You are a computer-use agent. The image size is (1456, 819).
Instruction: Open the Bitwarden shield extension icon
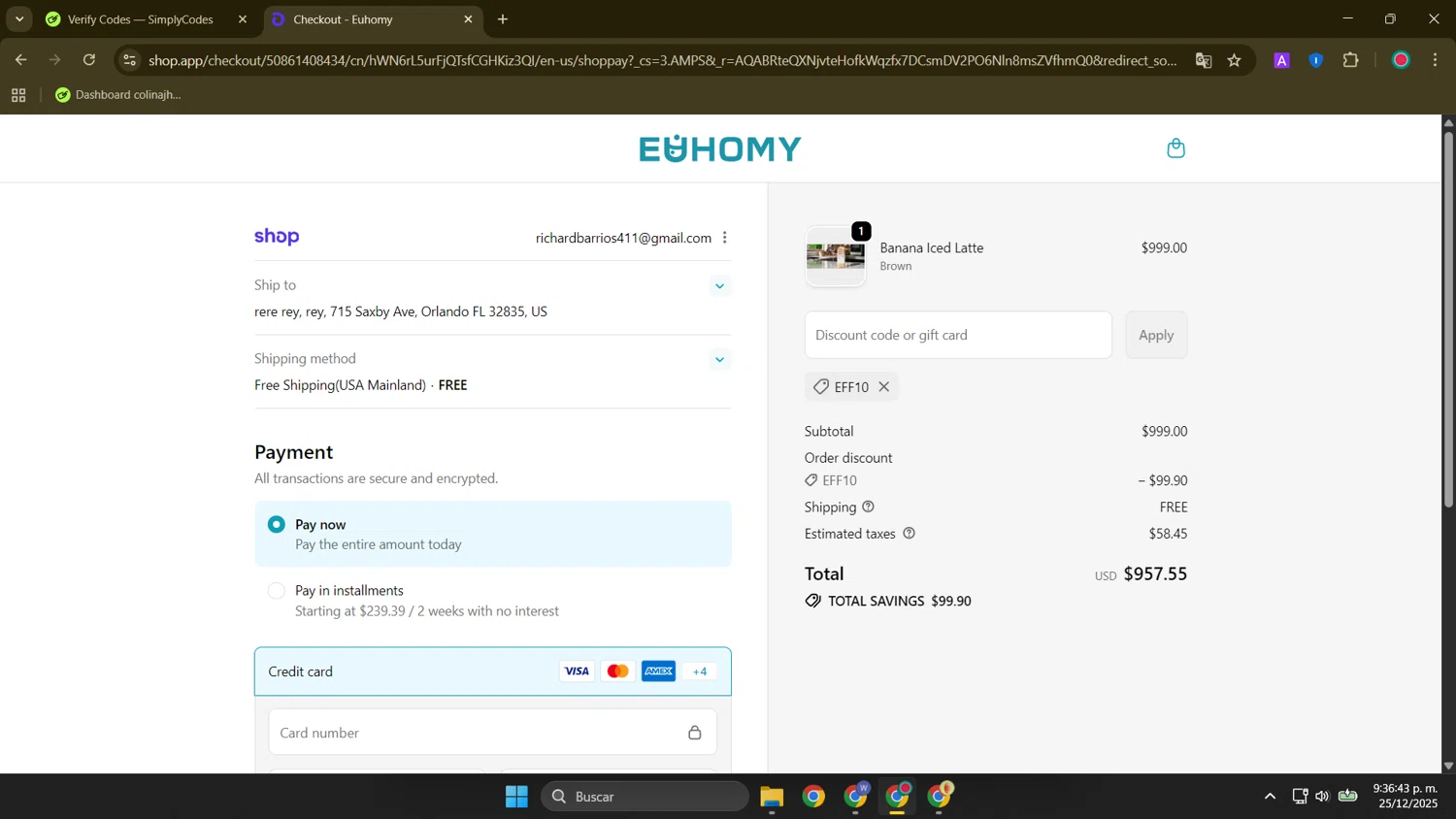[1315, 60]
